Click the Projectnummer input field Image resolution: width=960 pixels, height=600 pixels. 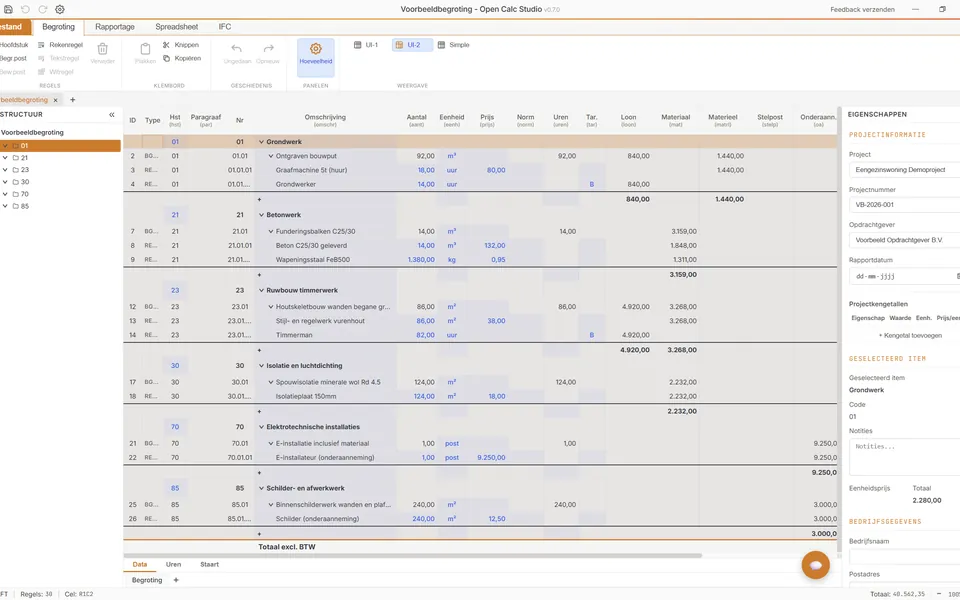click(x=905, y=205)
